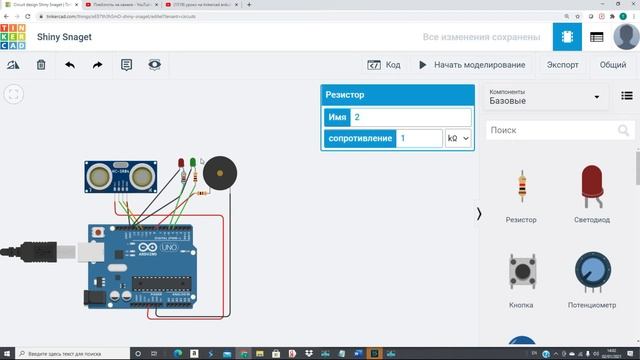Toggle components list view icon
The height and width of the screenshot is (360, 640).
click(x=627, y=96)
